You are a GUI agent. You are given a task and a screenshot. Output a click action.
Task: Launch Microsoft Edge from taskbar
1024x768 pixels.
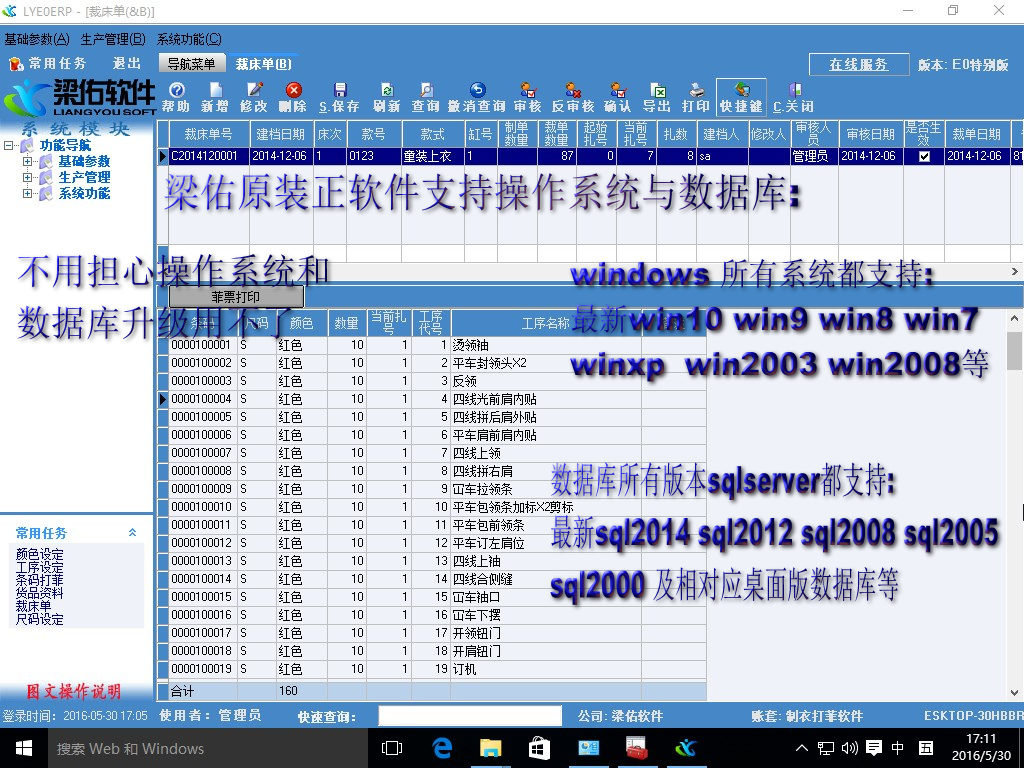click(x=442, y=748)
